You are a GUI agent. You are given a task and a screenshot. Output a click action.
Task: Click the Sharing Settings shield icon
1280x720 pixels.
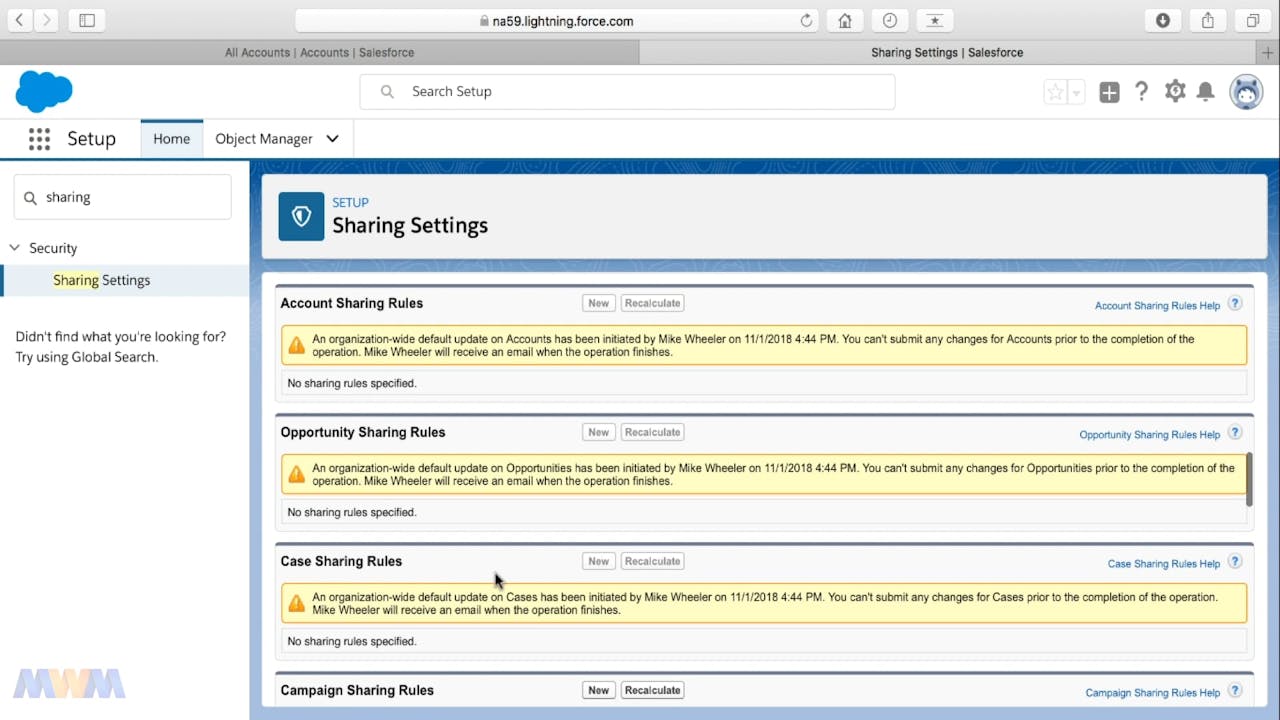tap(301, 216)
